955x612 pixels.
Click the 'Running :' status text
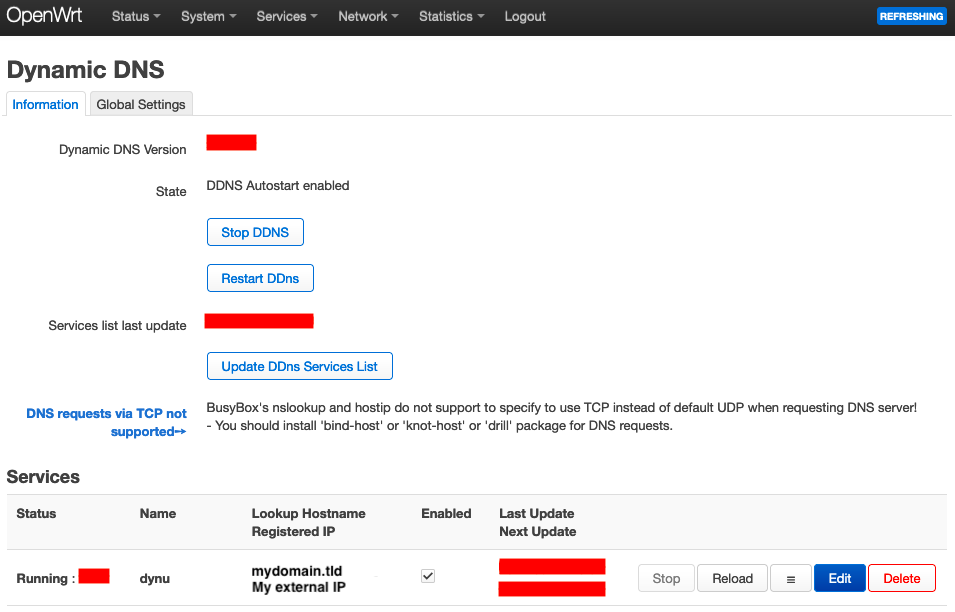(x=46, y=578)
